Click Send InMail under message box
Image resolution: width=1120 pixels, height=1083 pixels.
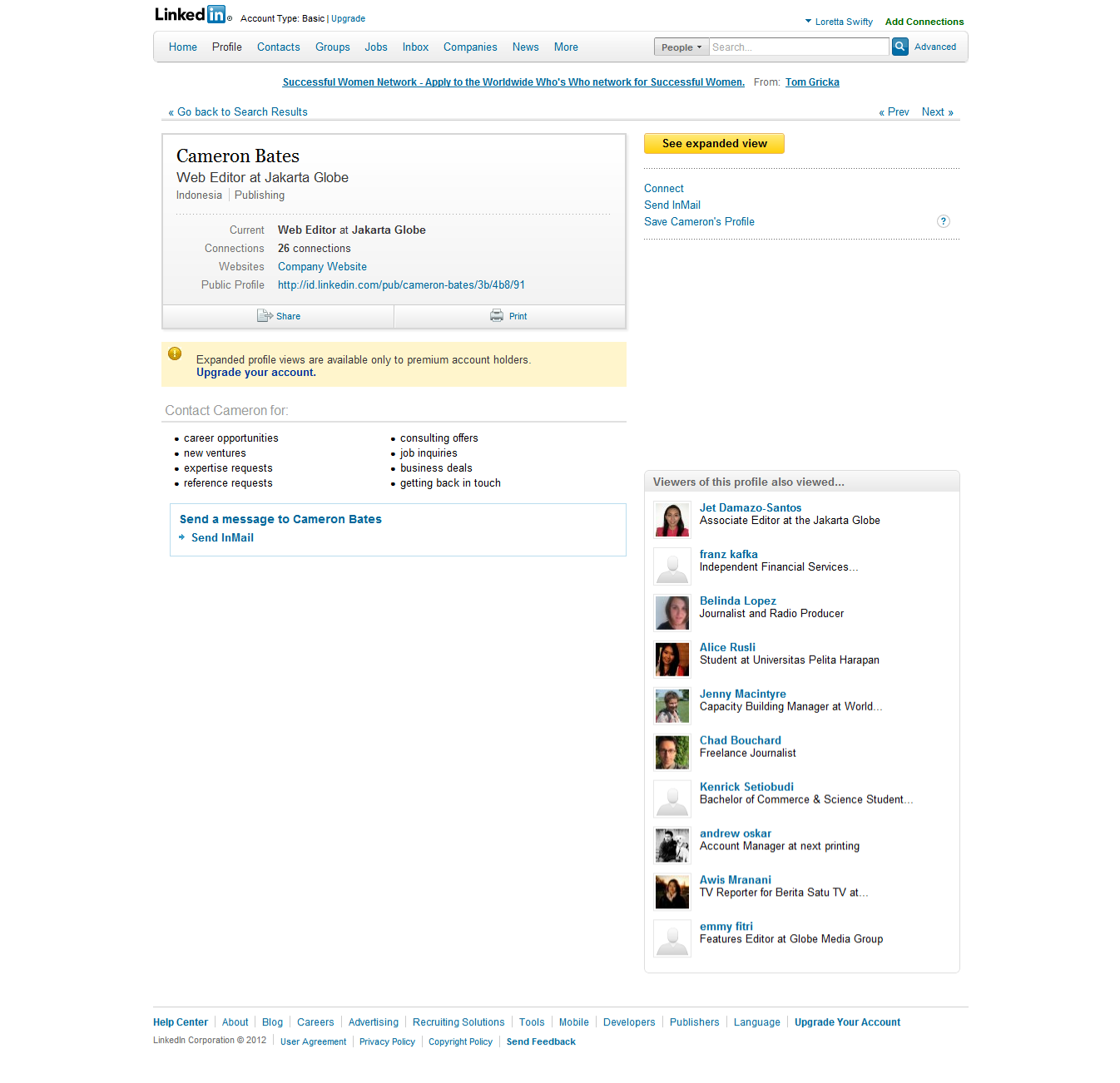coord(222,538)
